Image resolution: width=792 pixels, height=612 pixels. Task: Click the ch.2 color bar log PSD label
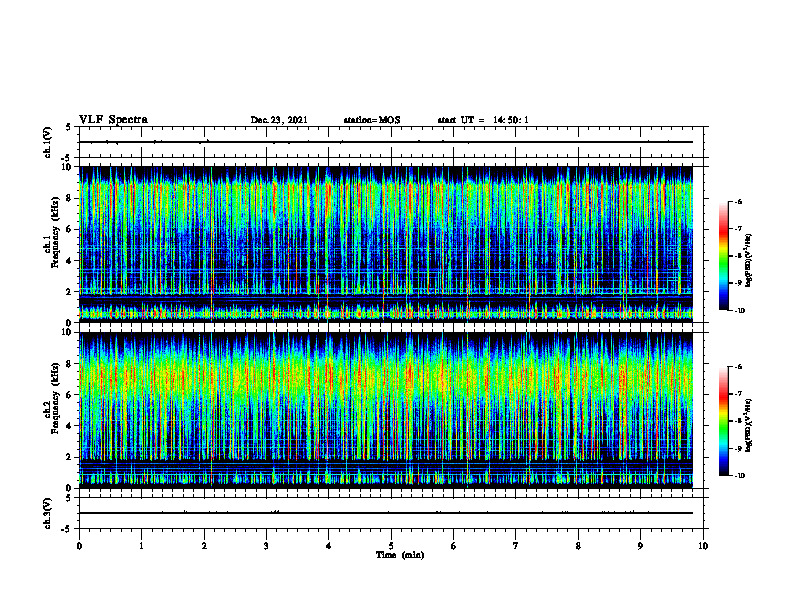(749, 425)
